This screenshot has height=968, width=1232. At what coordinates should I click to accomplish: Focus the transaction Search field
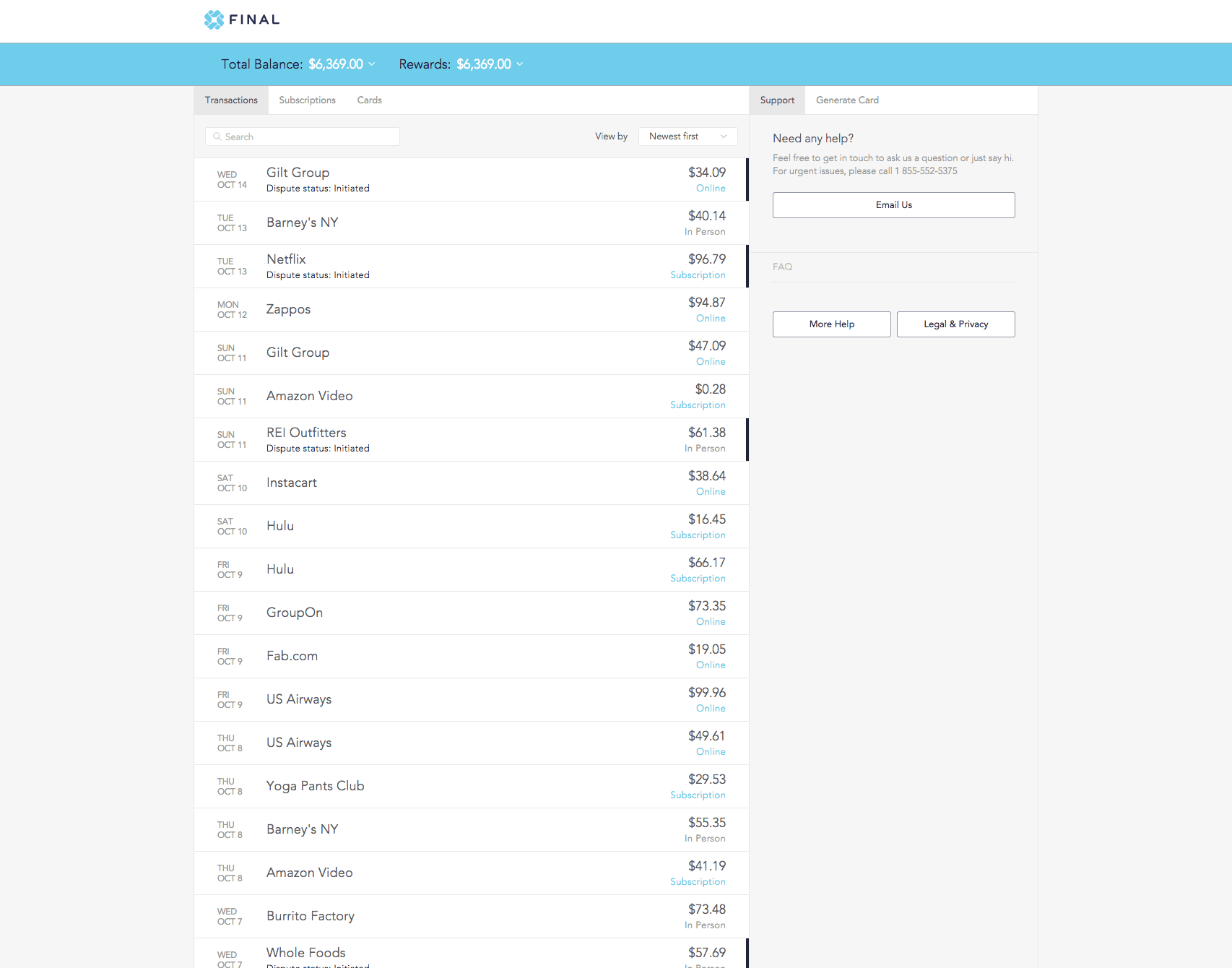click(x=303, y=137)
